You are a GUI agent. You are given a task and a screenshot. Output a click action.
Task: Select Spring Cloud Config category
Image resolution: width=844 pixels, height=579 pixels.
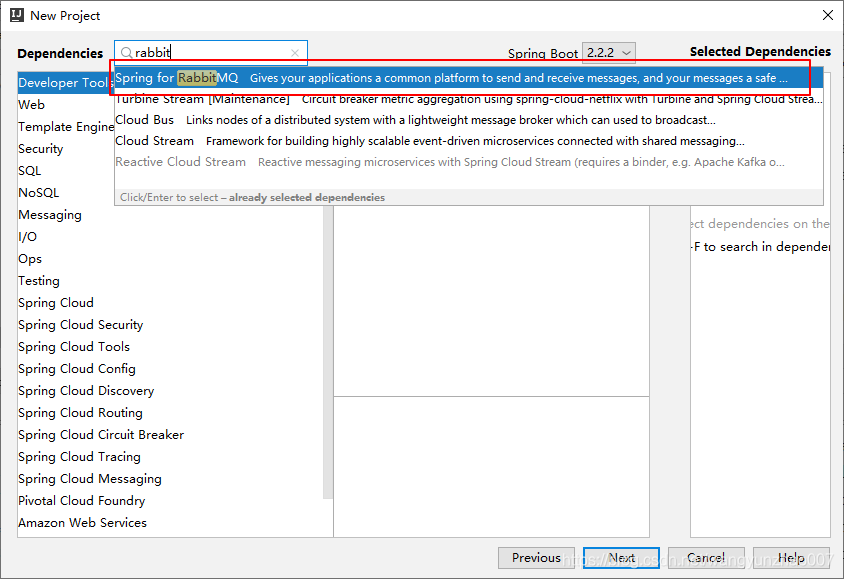click(x=77, y=370)
